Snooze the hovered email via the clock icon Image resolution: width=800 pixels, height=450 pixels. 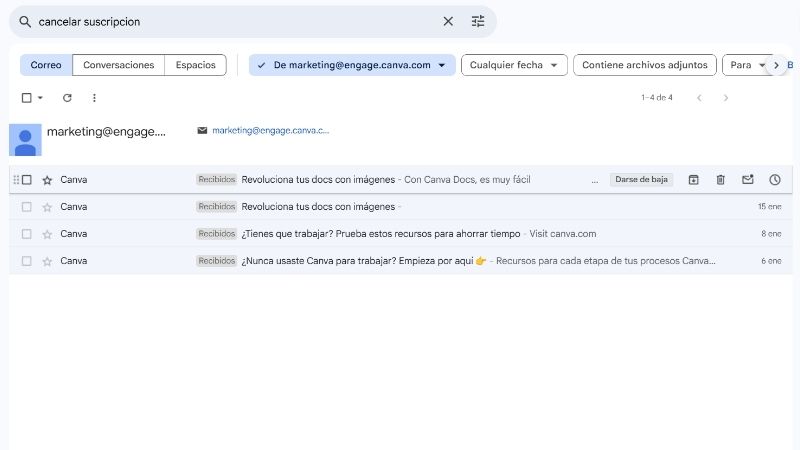tap(774, 180)
